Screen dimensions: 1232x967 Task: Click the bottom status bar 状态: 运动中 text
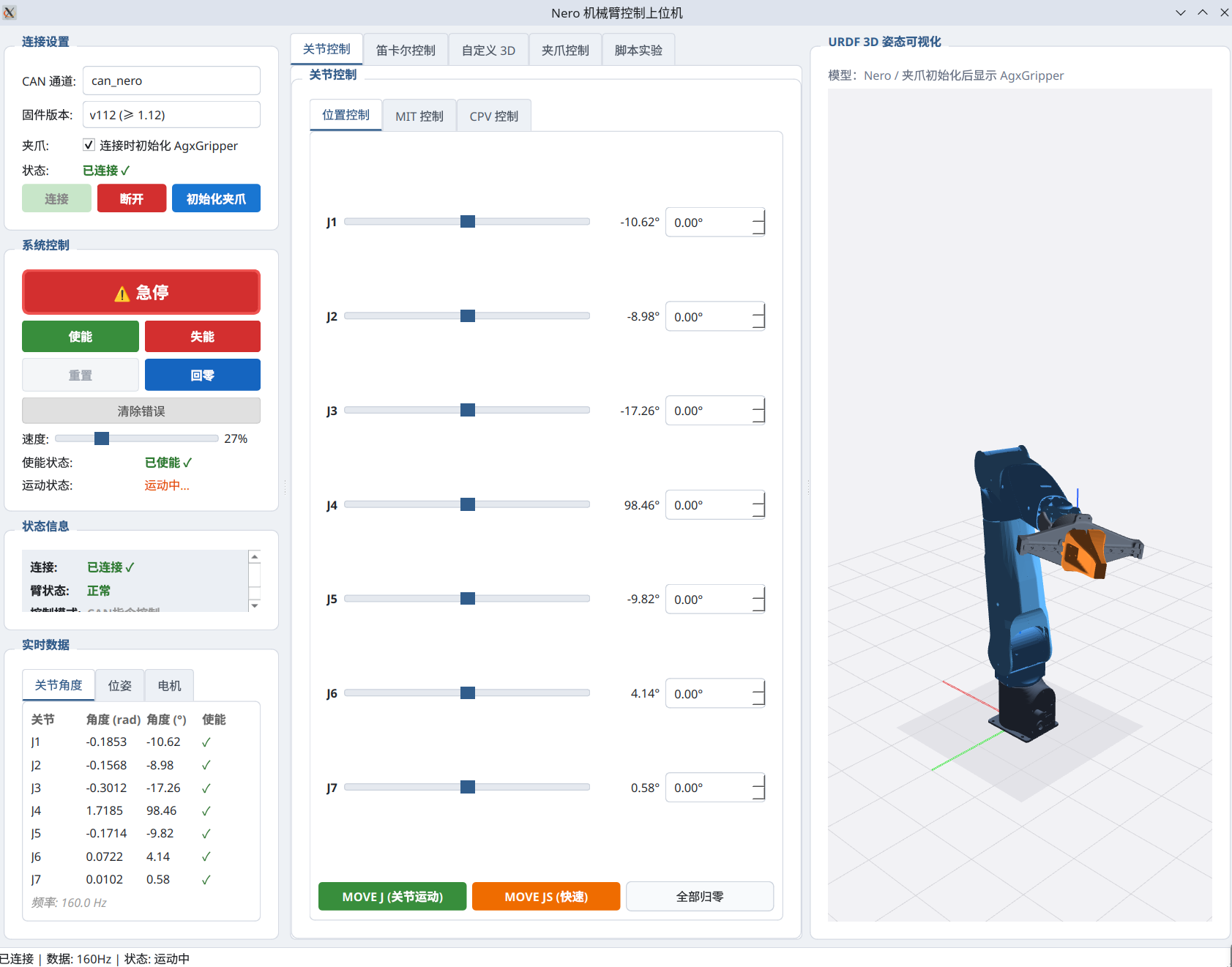157,959
